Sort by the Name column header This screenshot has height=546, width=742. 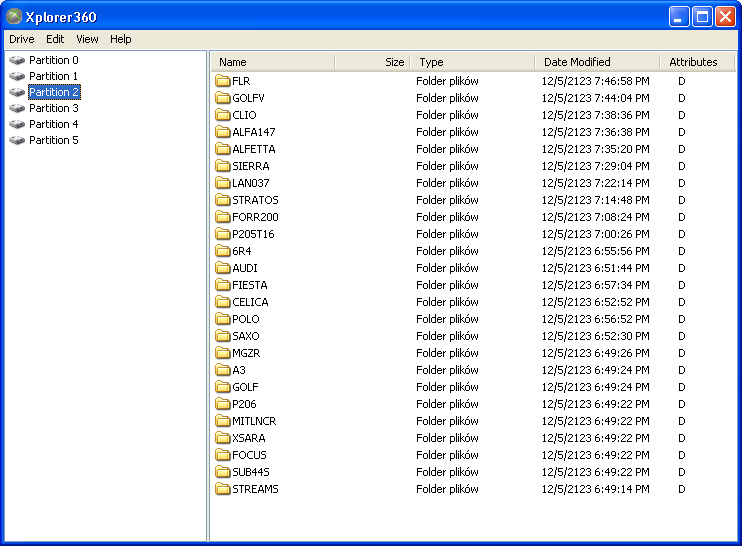(273, 62)
